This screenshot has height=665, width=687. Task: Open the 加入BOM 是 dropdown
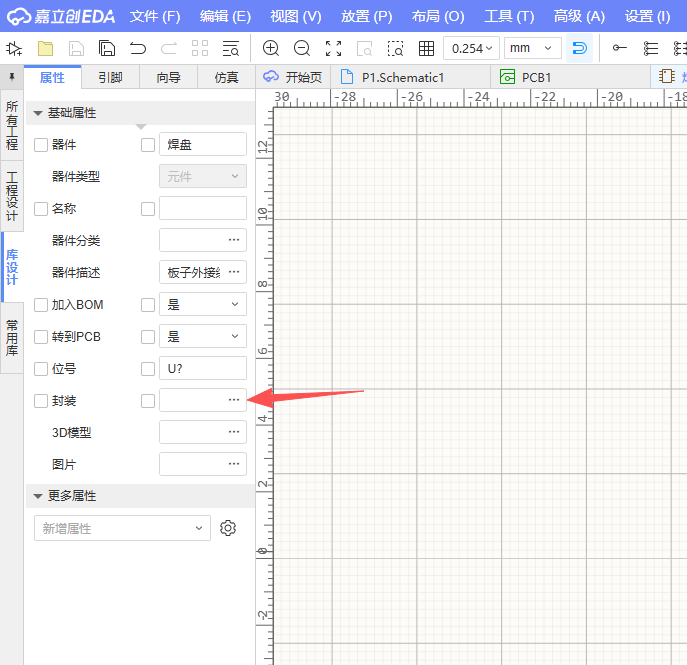pyautogui.click(x=203, y=304)
